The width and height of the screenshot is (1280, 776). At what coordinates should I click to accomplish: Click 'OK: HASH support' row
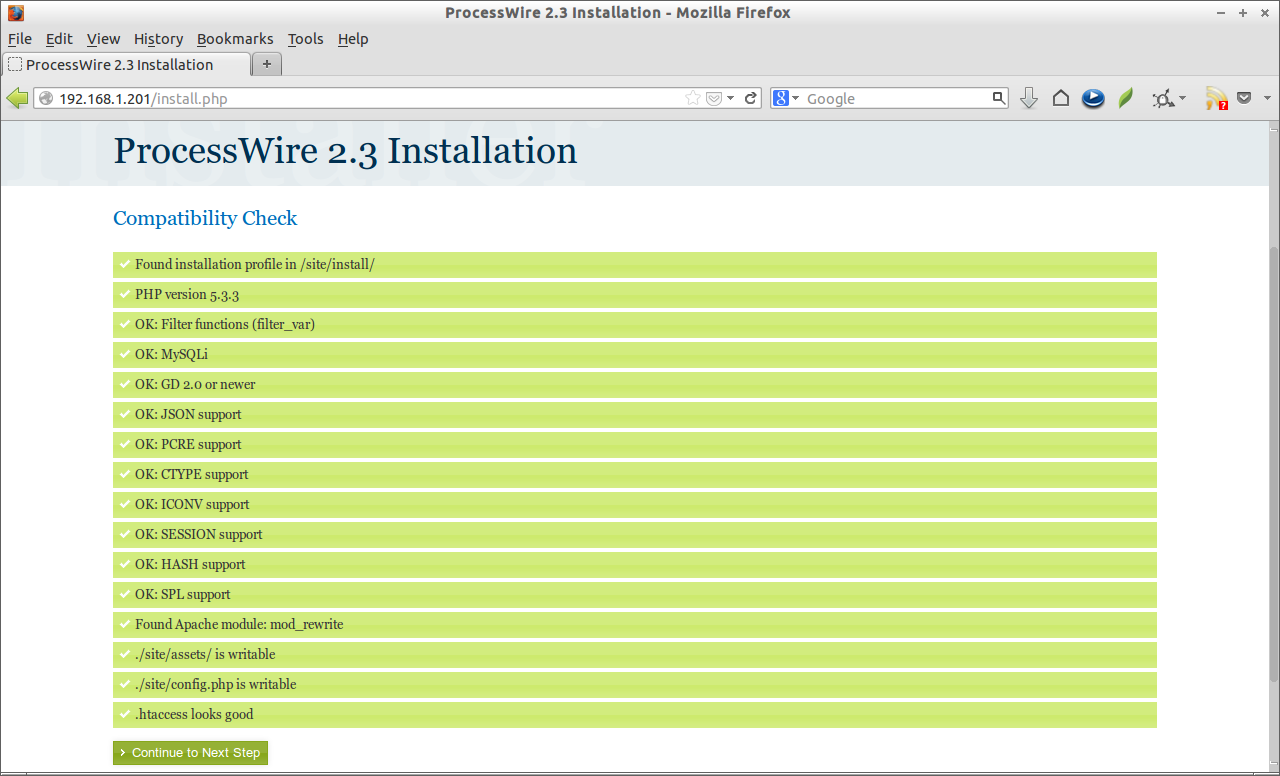[x=635, y=564]
